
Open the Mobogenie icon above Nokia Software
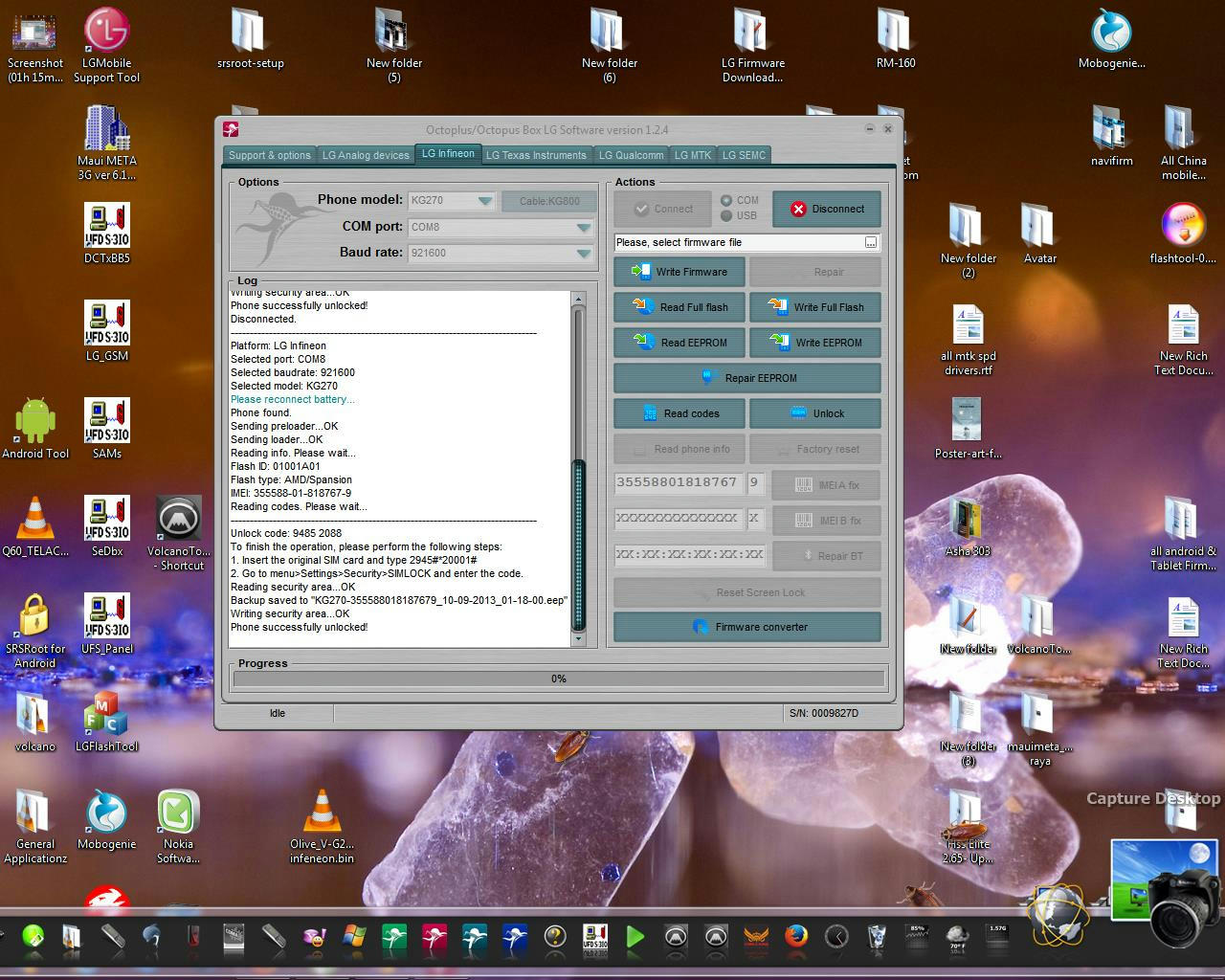(106, 819)
